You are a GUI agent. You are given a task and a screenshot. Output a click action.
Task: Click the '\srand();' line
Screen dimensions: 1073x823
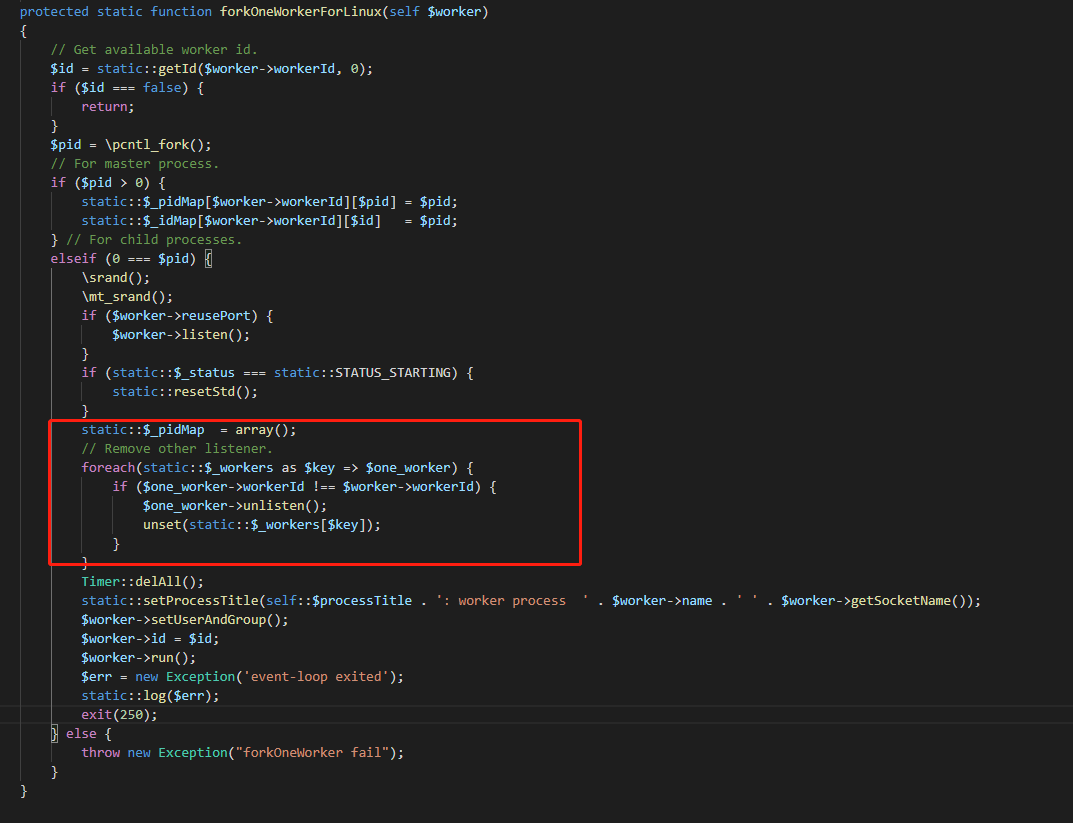click(x=115, y=278)
